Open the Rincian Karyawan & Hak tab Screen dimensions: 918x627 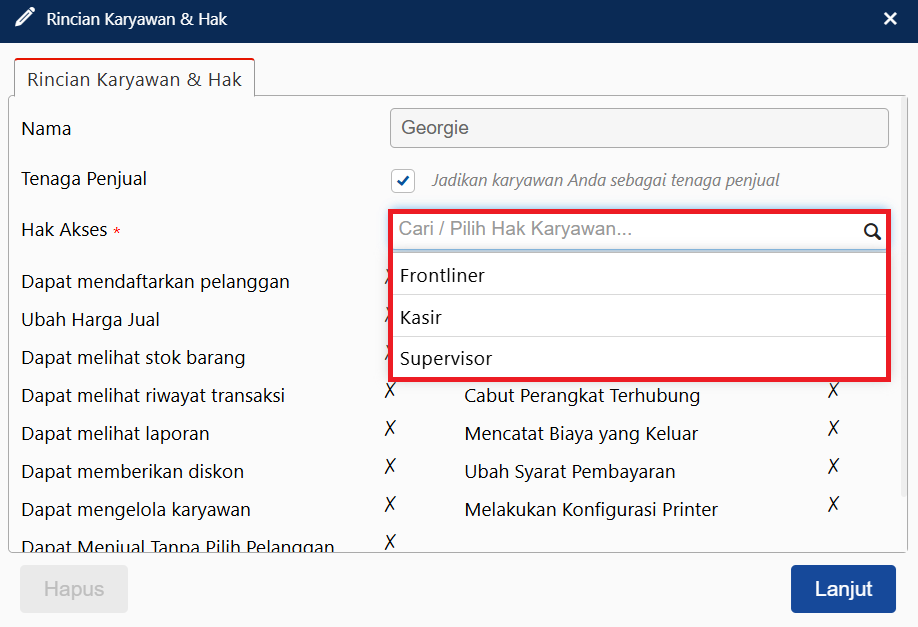pos(134,79)
